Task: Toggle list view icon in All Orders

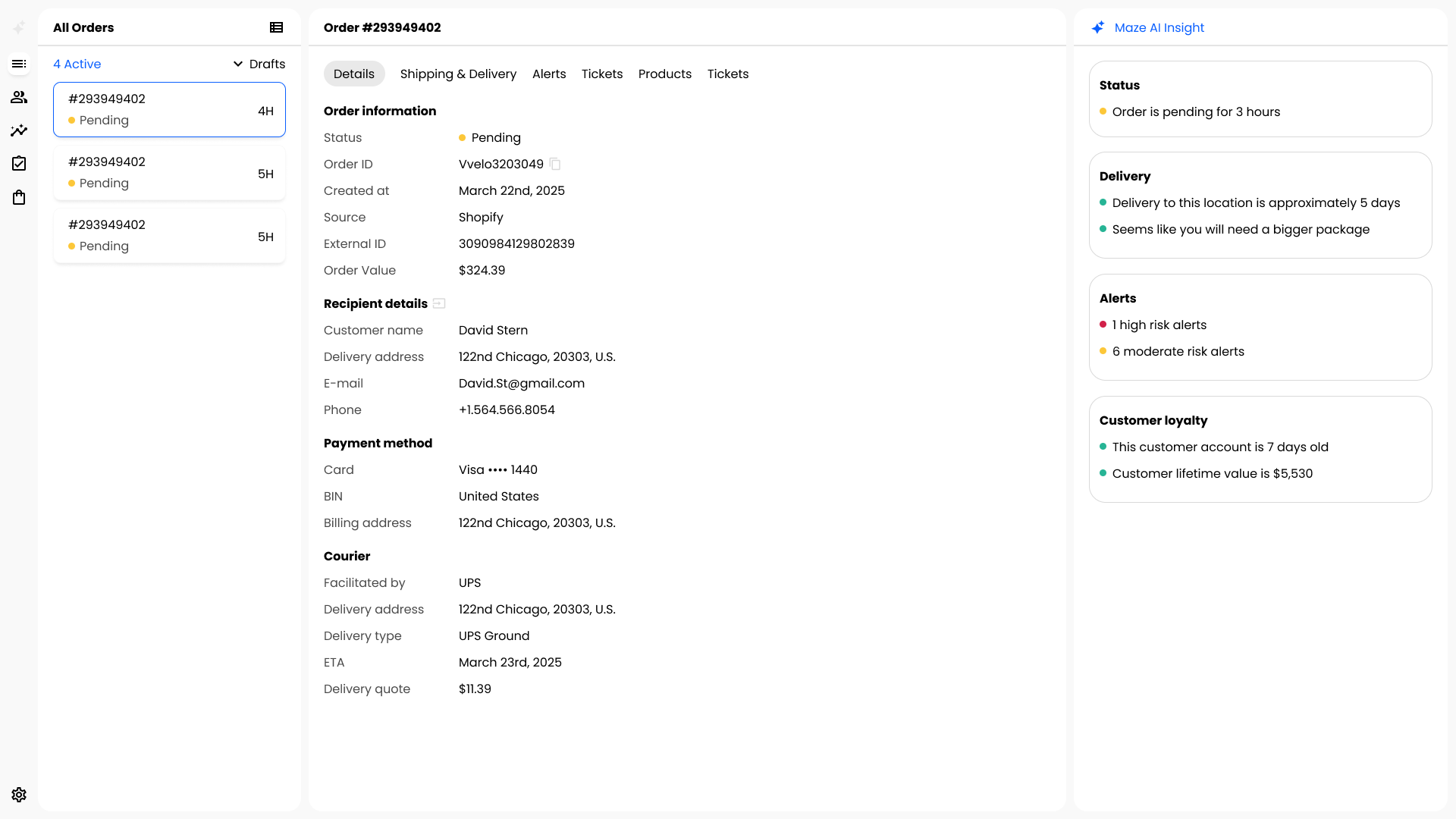Action: 276,27
